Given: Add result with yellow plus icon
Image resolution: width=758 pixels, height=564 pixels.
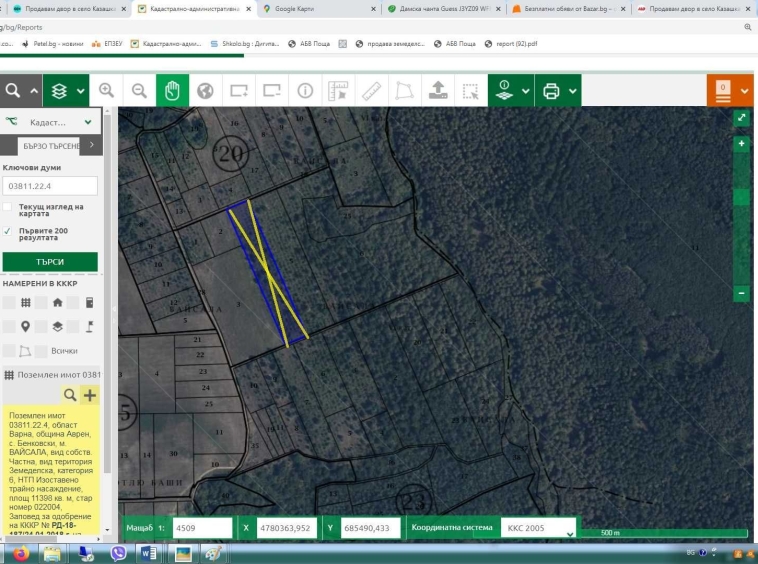Looking at the screenshot, I should coord(90,395).
